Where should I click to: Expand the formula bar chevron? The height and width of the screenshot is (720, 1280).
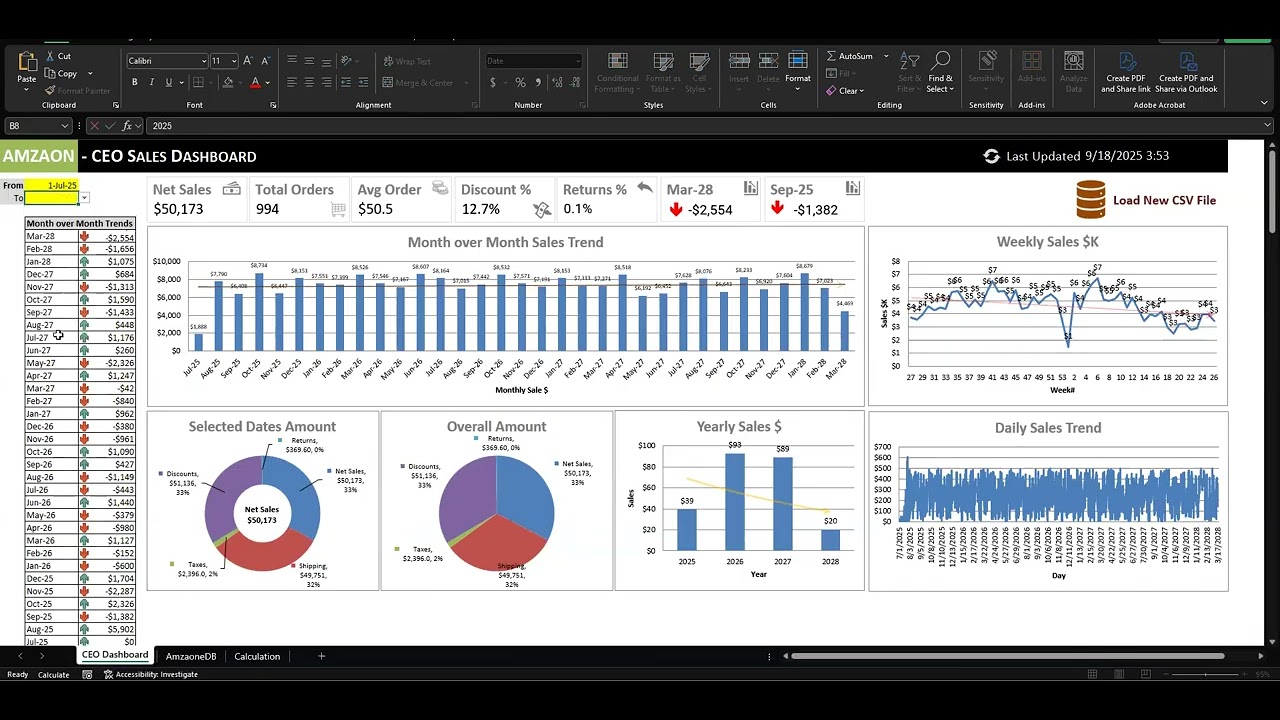1268,126
